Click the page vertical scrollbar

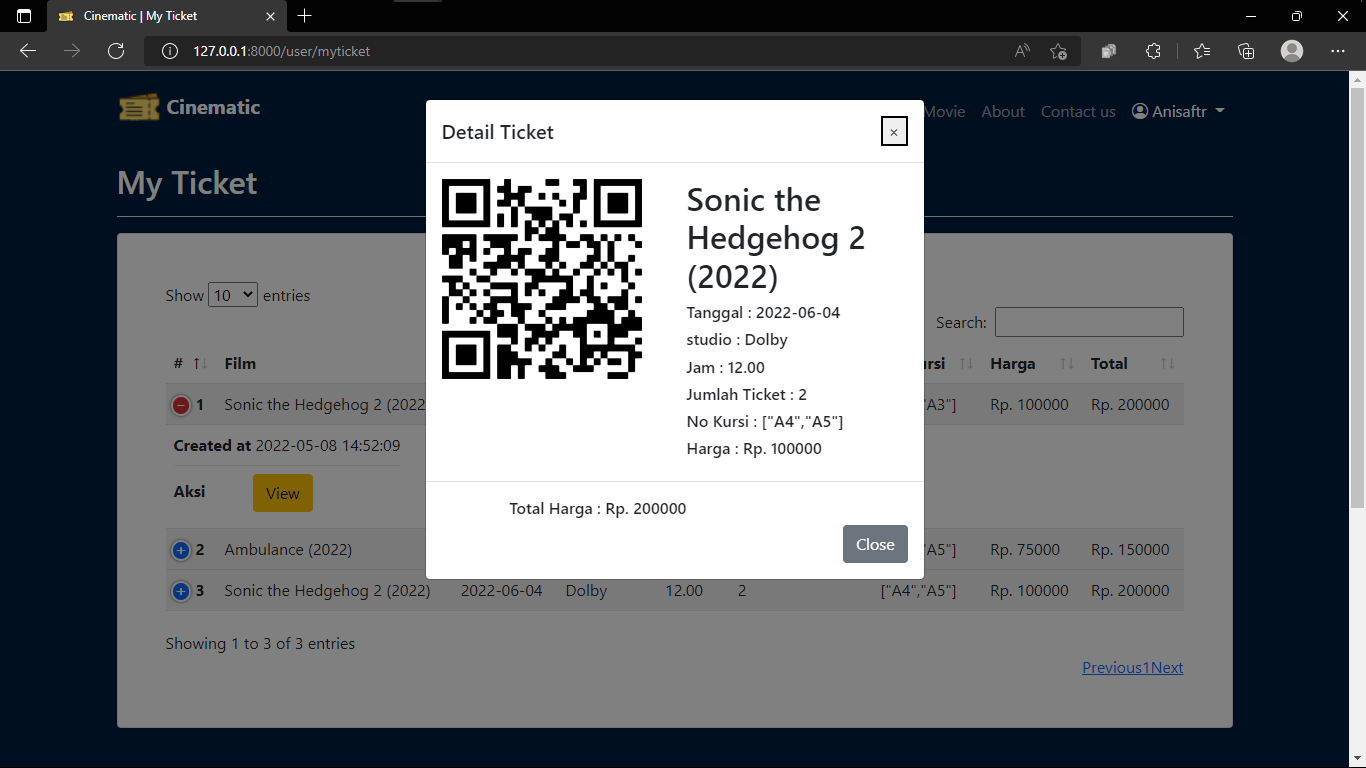coord(1358,300)
